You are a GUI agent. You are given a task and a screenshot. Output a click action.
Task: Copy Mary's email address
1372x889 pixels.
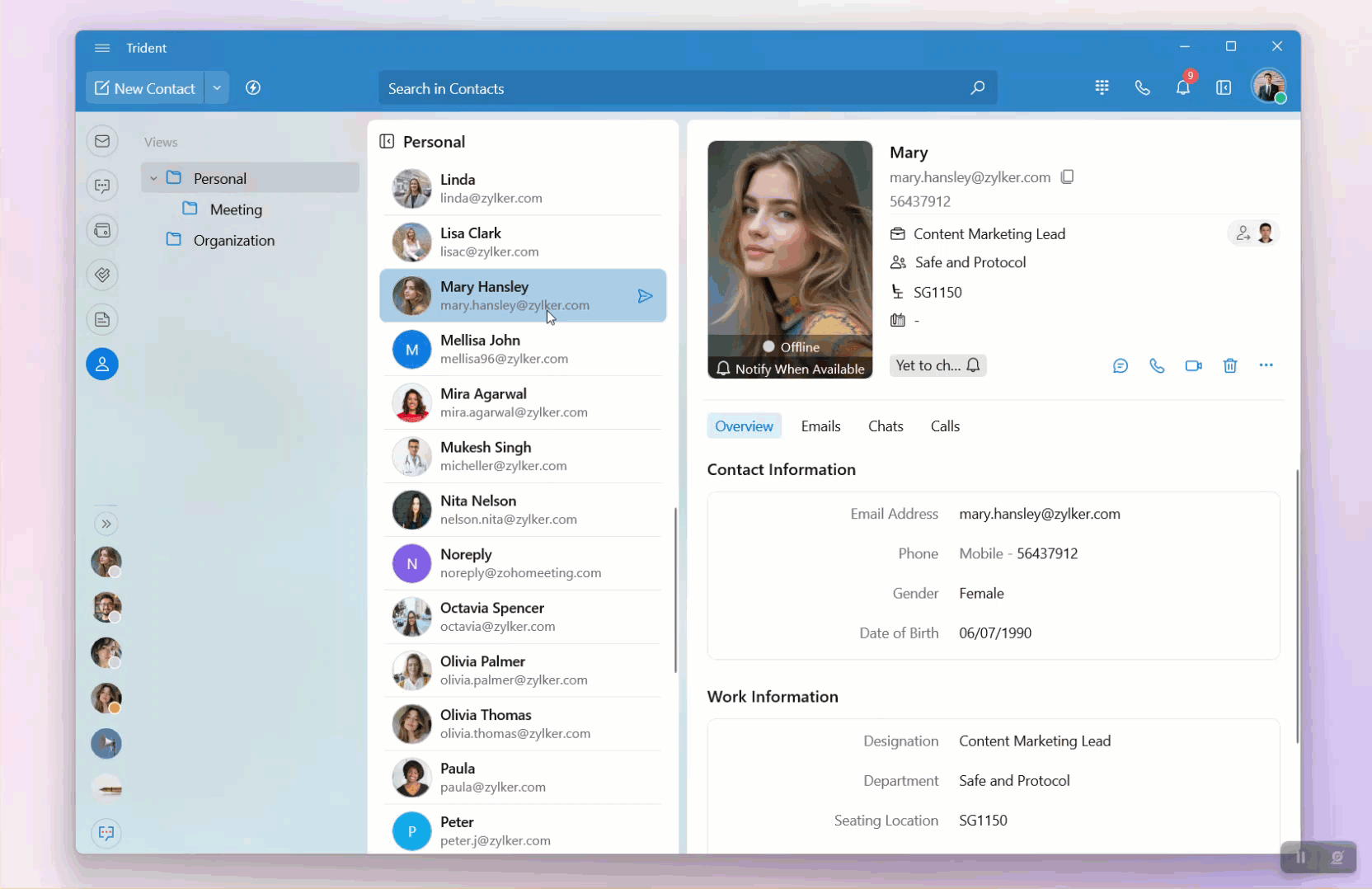pyautogui.click(x=1067, y=176)
